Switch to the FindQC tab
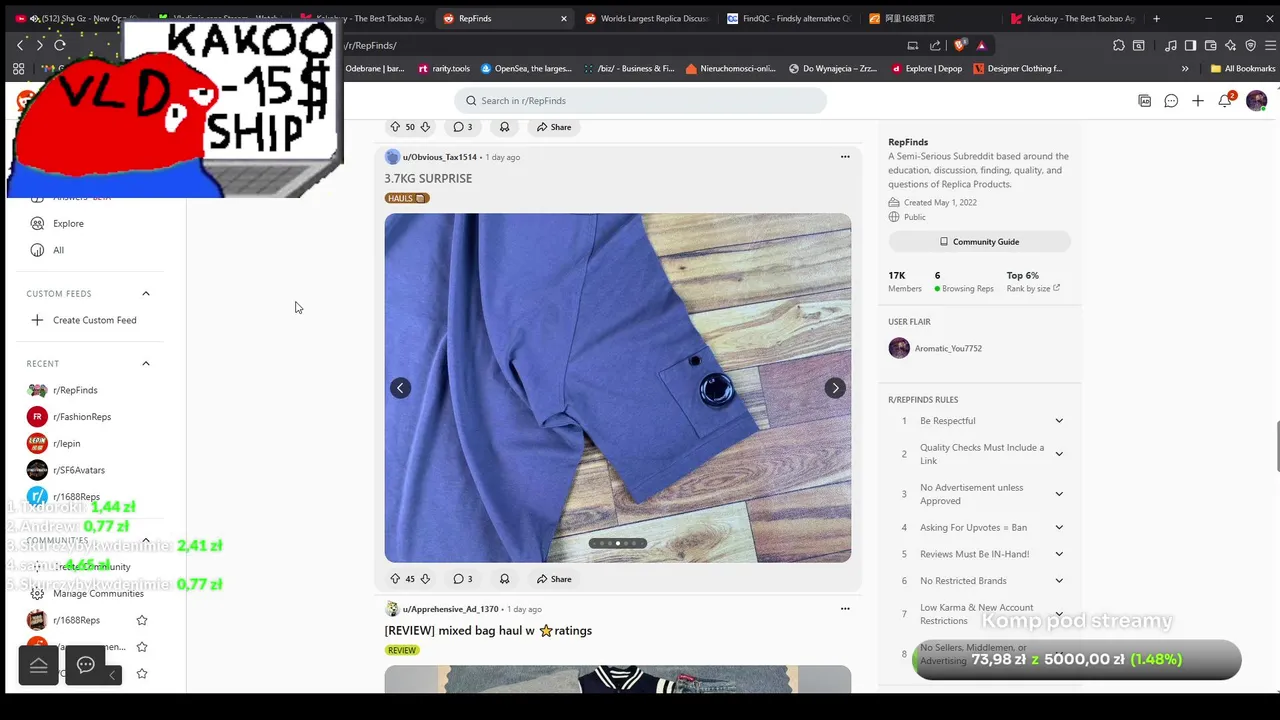This screenshot has width=1280, height=720. click(789, 18)
